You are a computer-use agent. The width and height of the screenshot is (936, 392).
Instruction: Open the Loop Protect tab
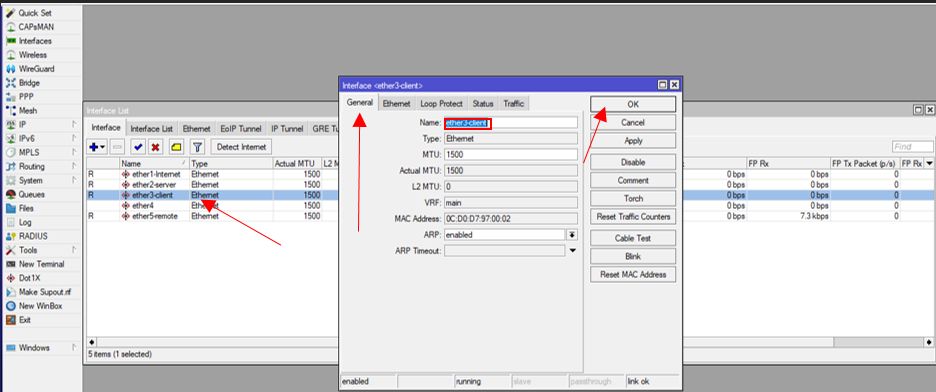(x=441, y=104)
